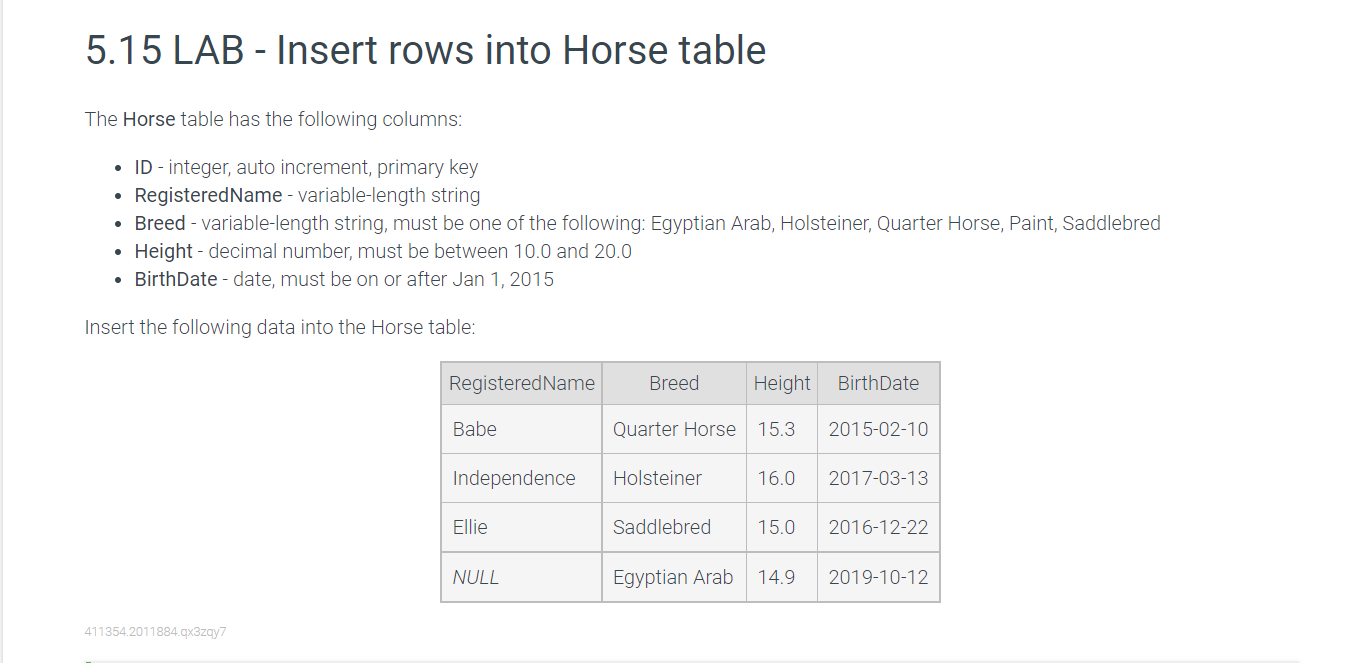This screenshot has width=1359, height=663.
Task: Click the Babe name cell
Action: click(522, 429)
